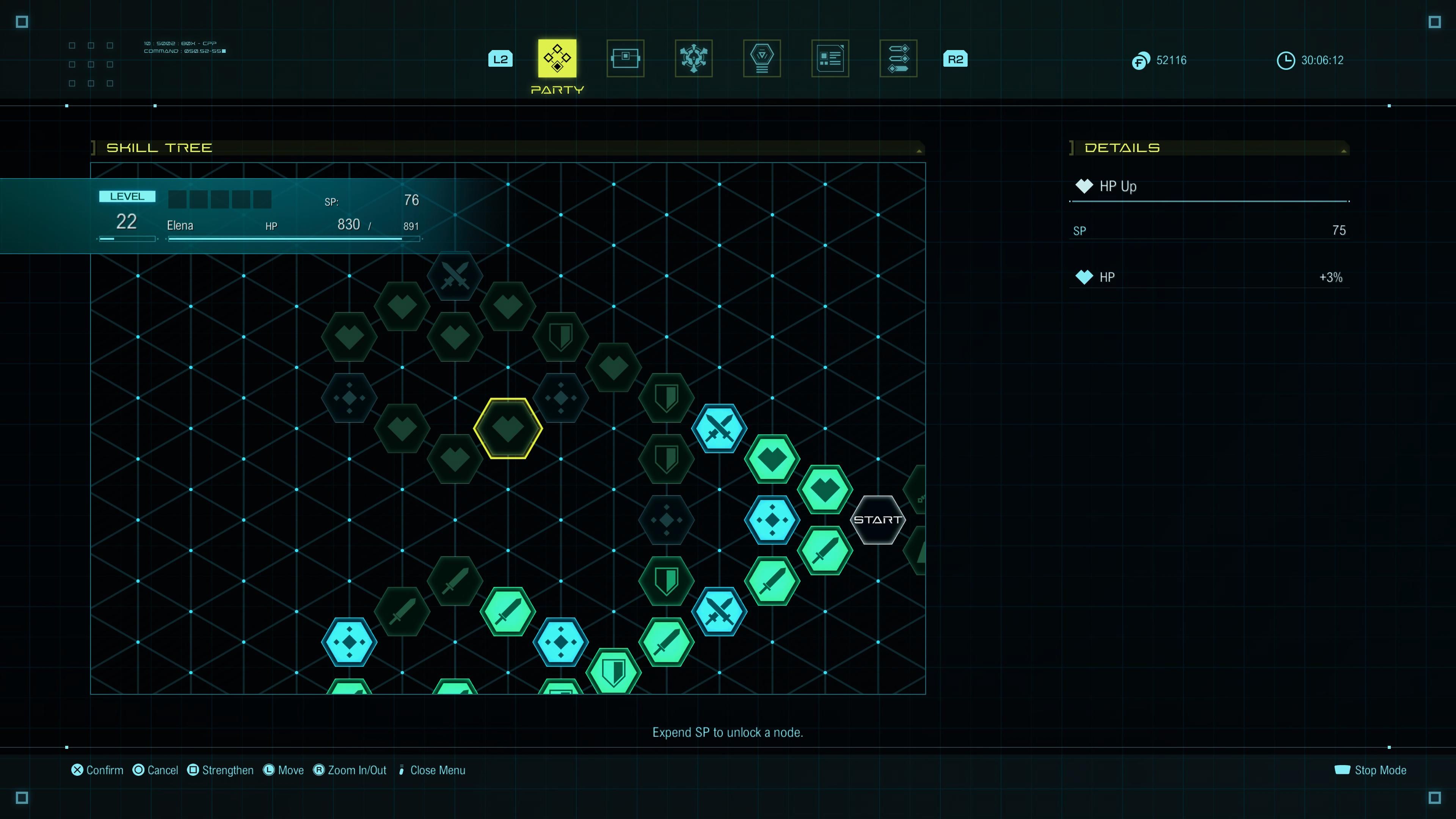Select locked diamond node between two shield nodes

point(667,519)
